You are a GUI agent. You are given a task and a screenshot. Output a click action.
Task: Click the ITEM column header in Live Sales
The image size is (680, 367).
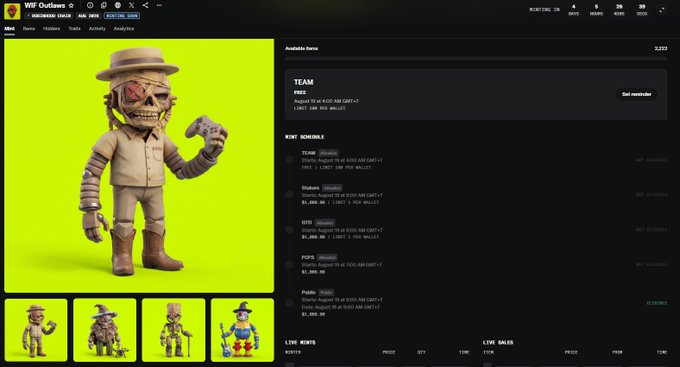(488, 352)
